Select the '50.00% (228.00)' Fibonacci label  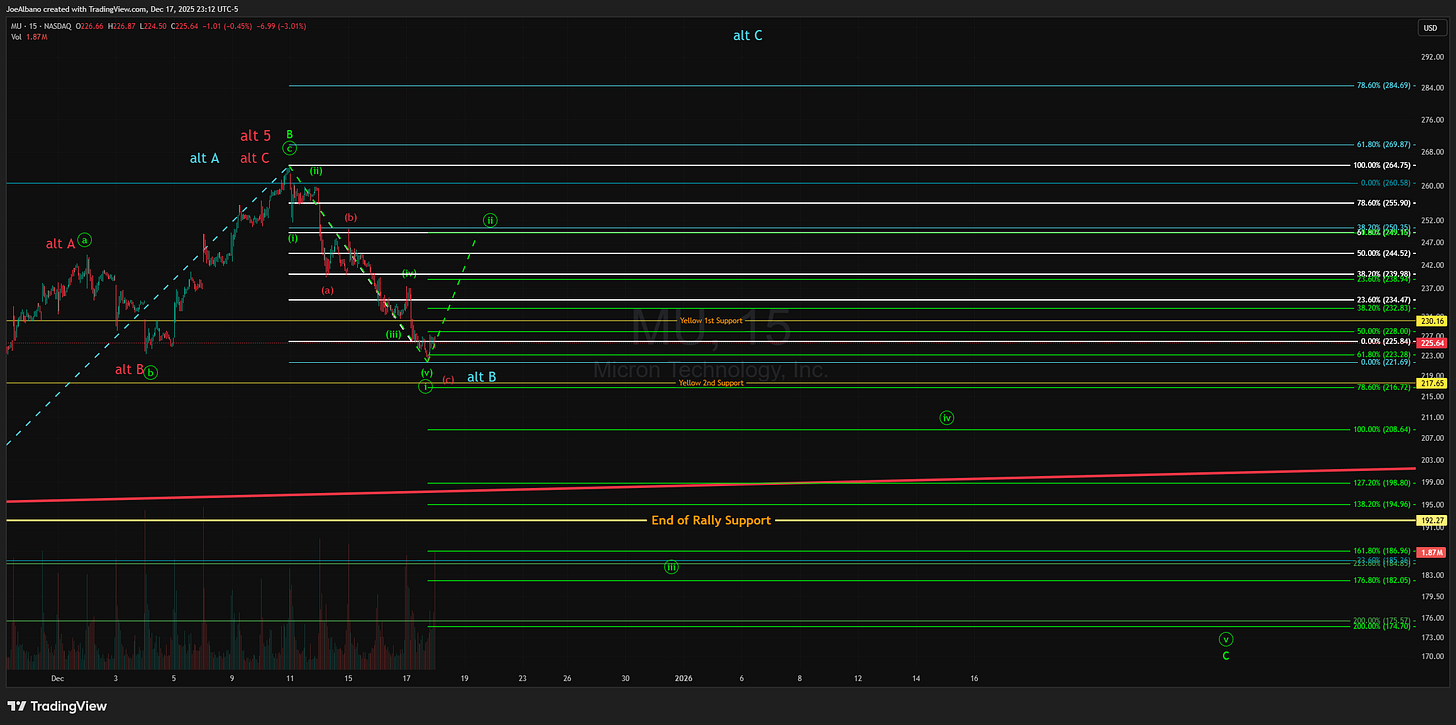pos(1385,331)
